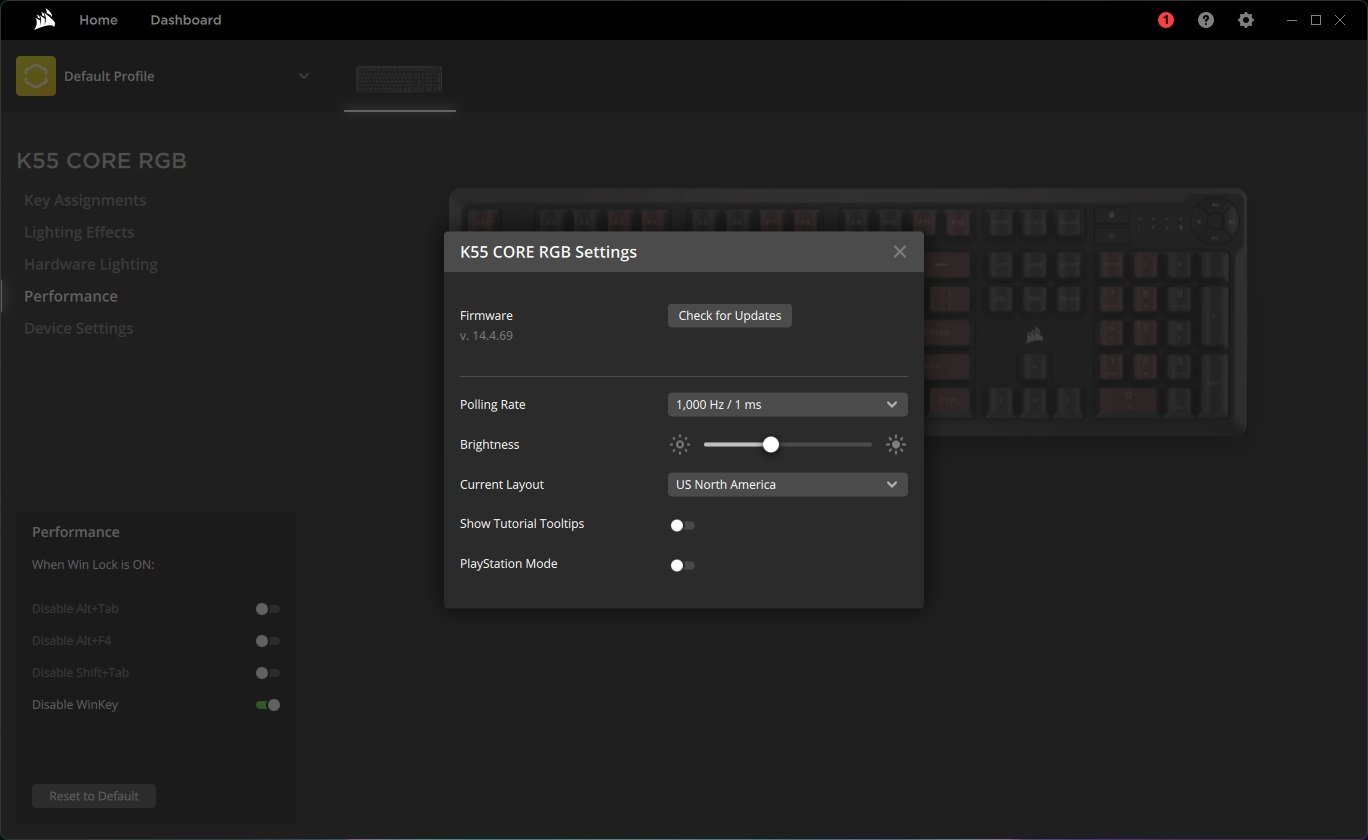Minimize the iCUE window
Viewport: 1368px width, 840px height.
(x=1293, y=20)
